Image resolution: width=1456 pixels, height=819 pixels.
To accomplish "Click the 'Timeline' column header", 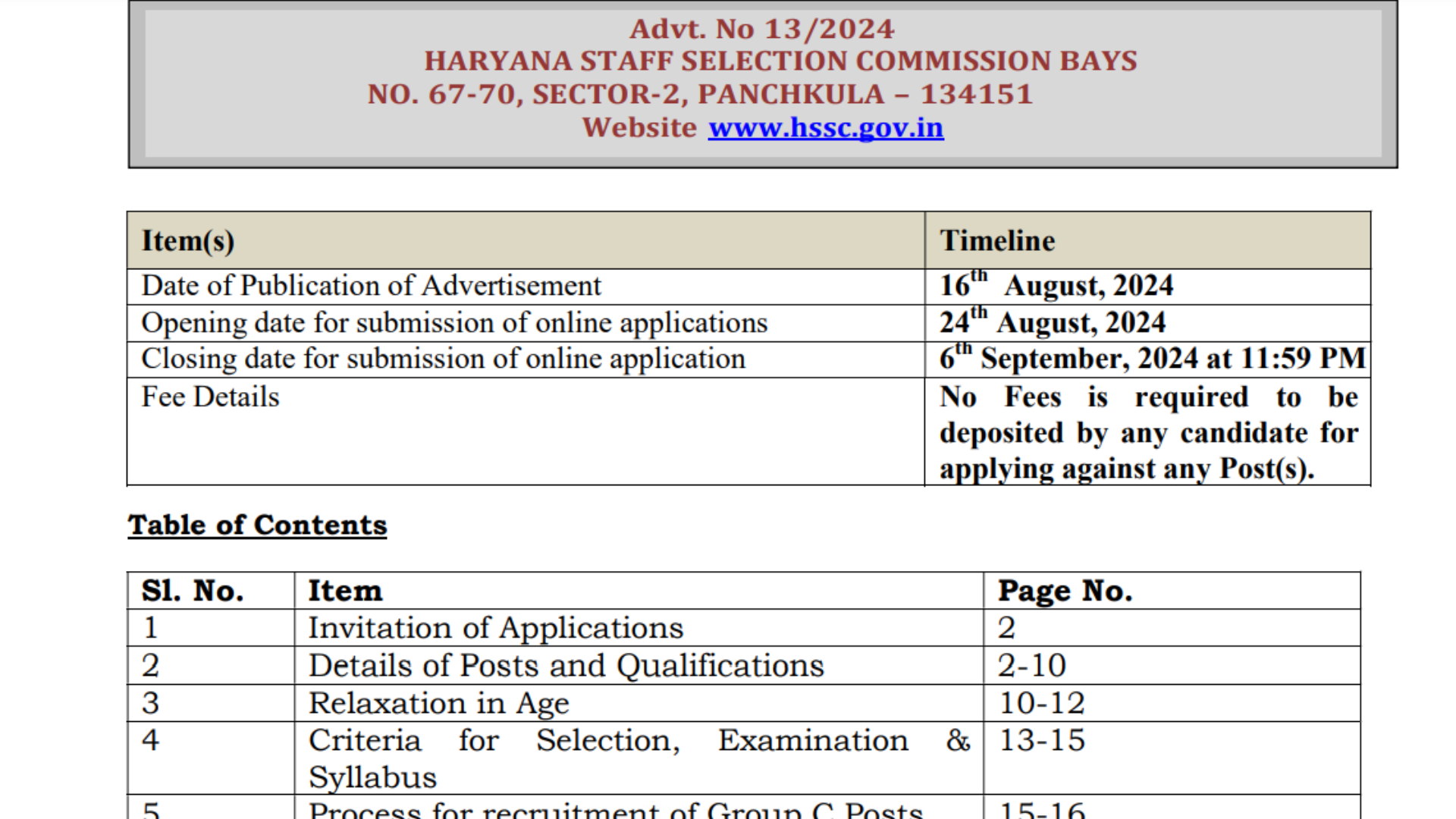I will (997, 240).
